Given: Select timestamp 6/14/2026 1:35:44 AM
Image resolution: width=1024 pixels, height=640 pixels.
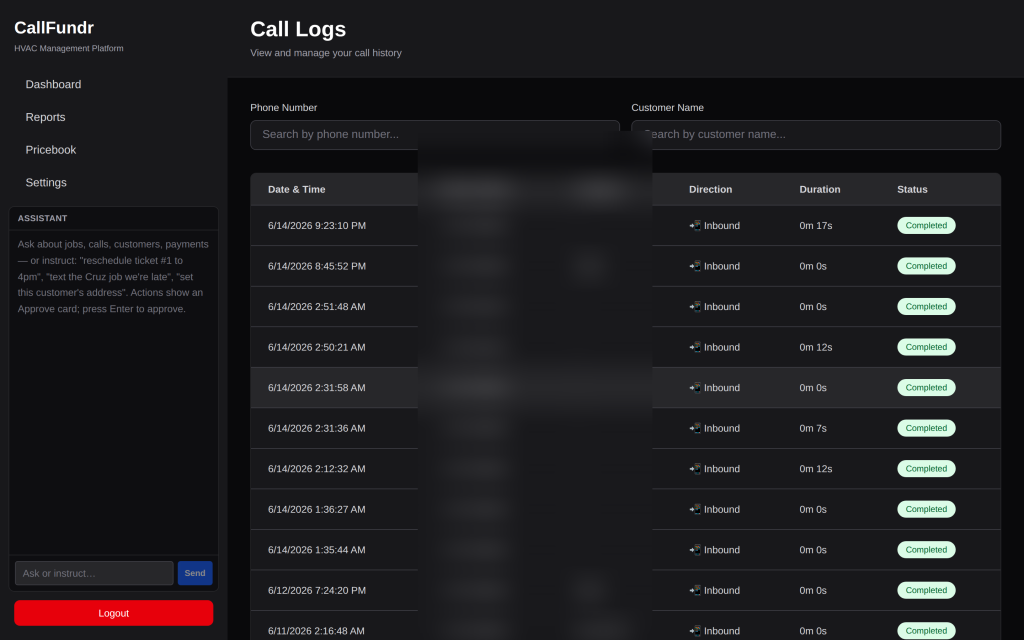Looking at the screenshot, I should point(317,549).
